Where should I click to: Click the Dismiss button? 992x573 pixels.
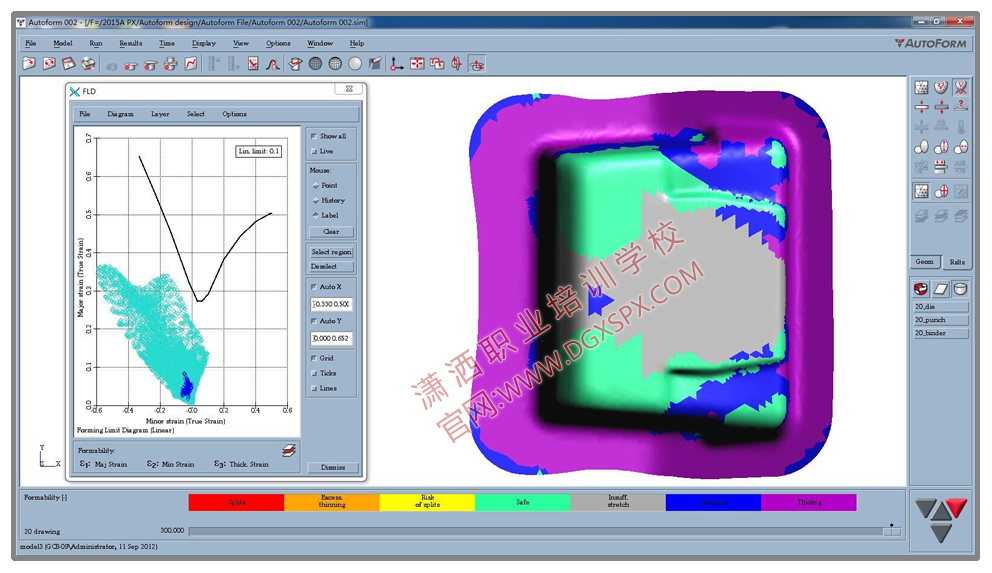(x=333, y=467)
